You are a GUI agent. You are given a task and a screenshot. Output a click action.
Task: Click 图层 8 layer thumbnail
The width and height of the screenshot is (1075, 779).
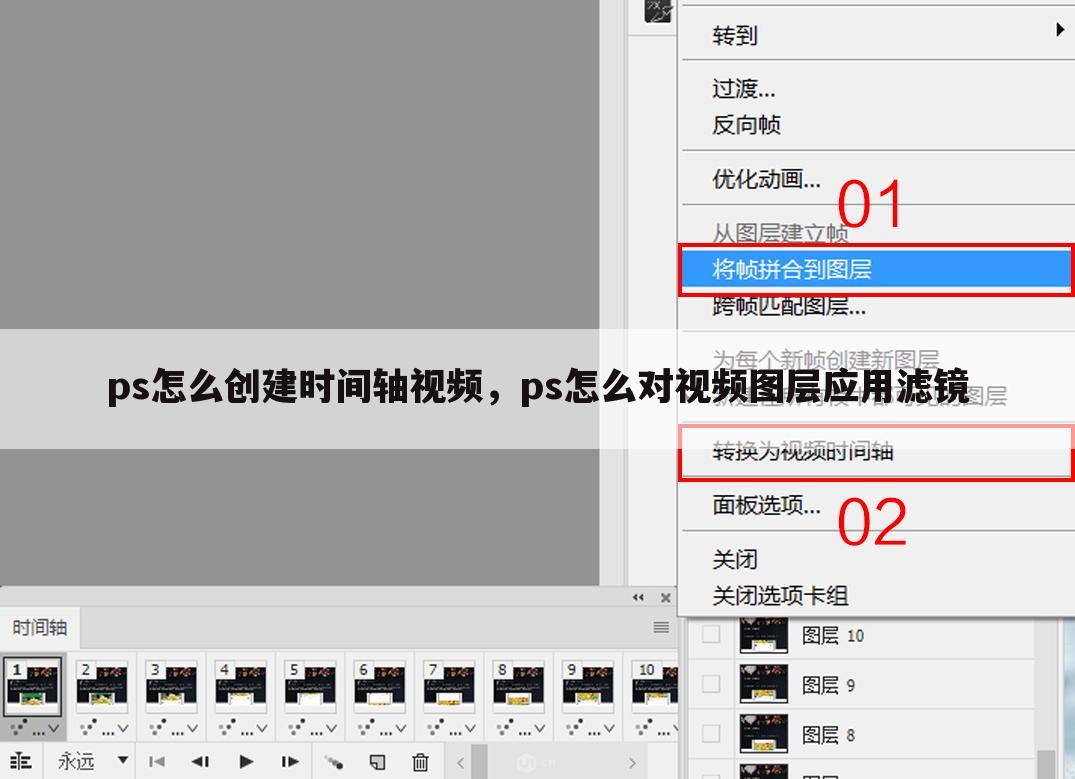tap(764, 734)
